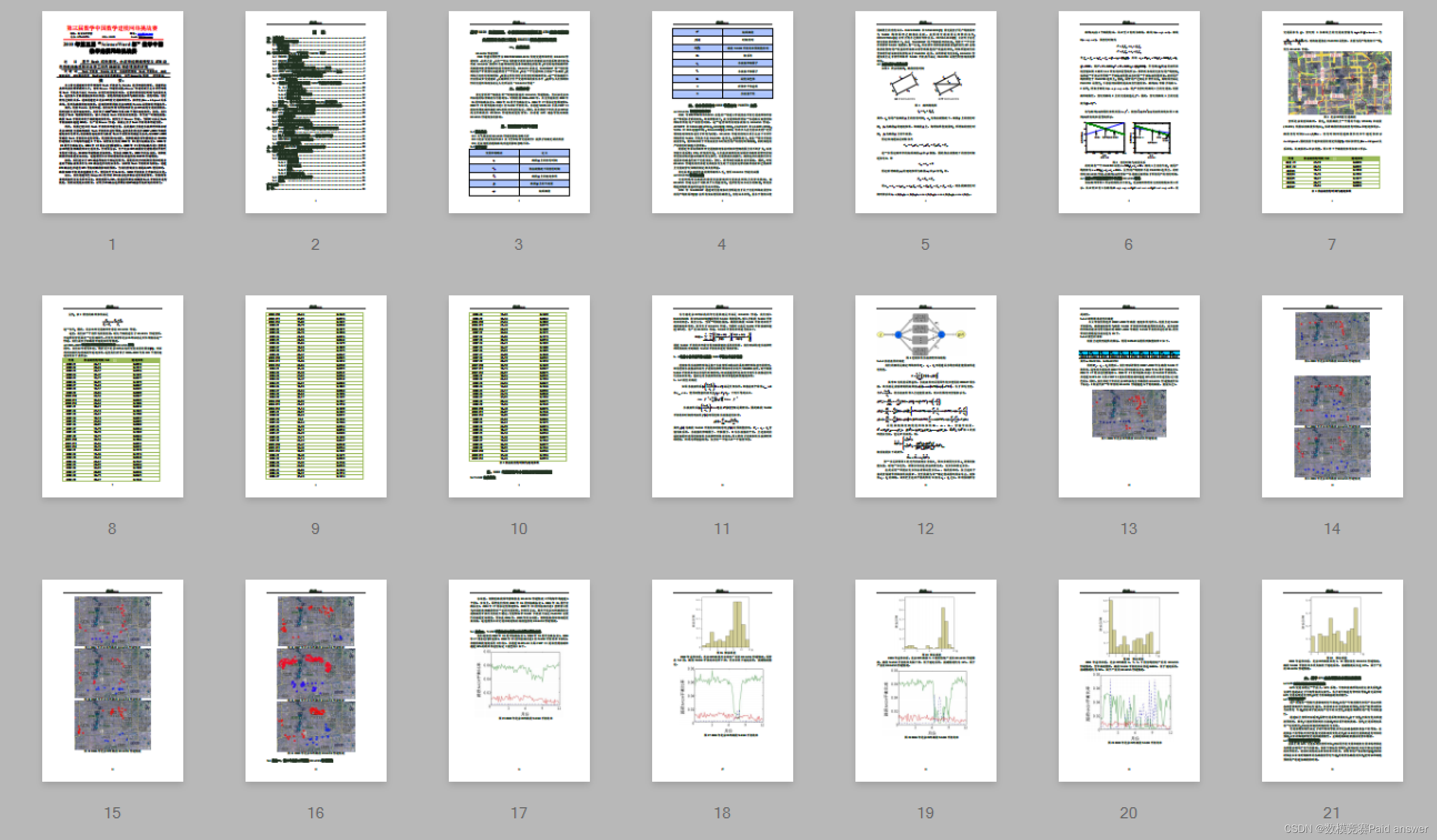Click page number label 21
1437x840 pixels.
click(1331, 813)
